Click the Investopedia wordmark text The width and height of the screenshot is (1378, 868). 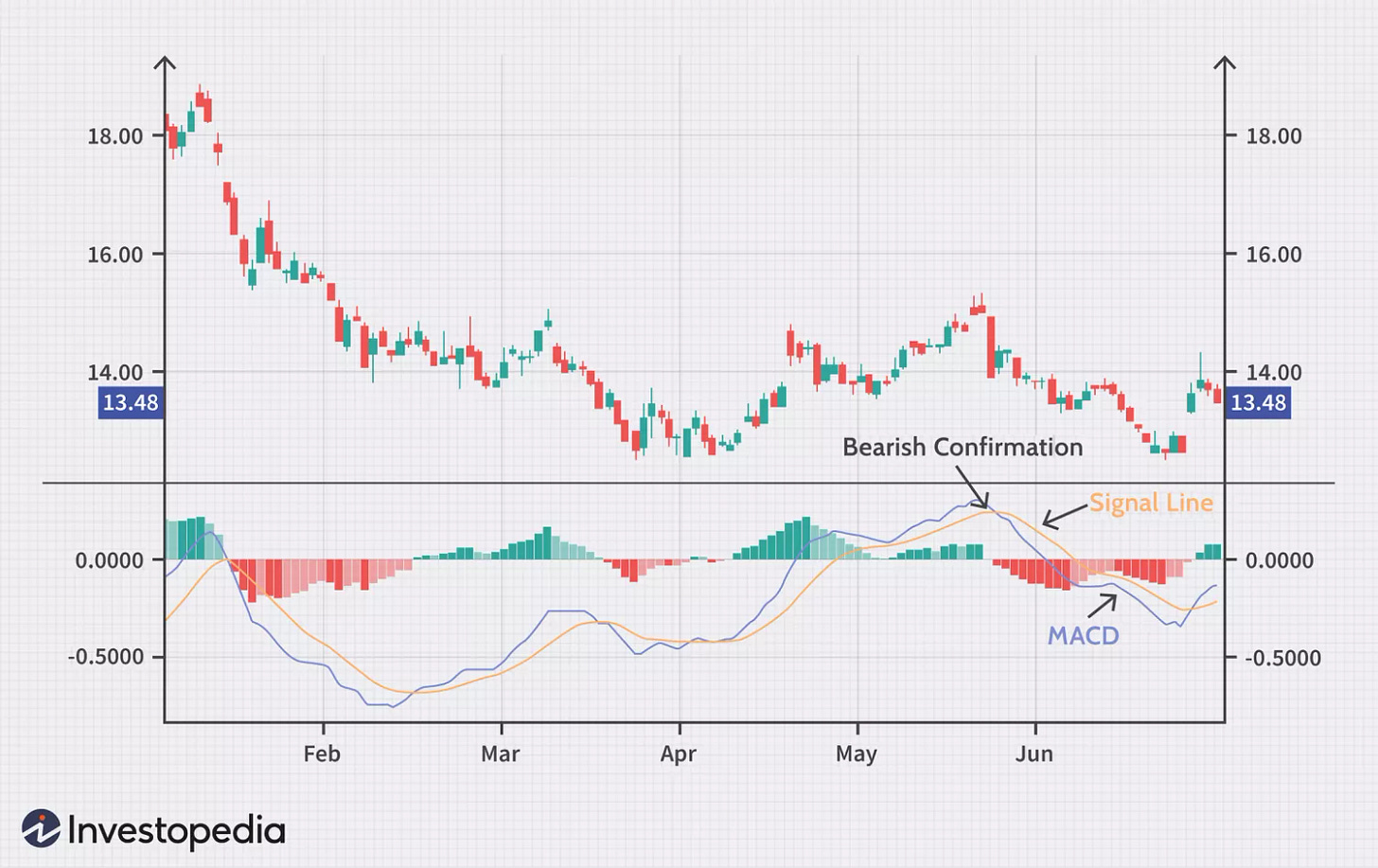176,830
